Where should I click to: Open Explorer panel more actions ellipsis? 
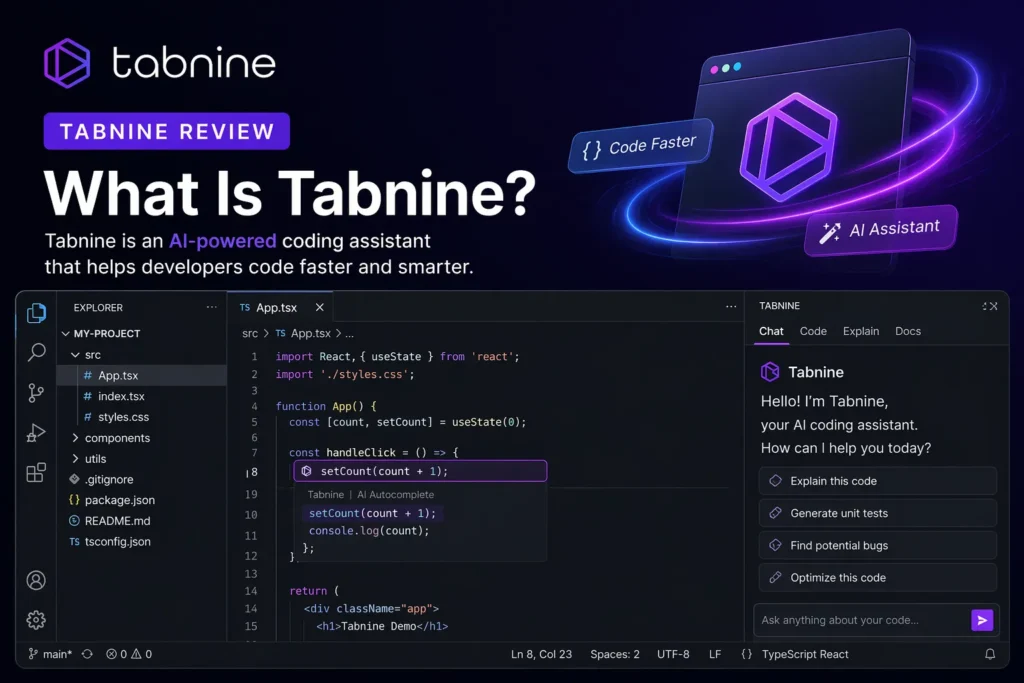pyautogui.click(x=212, y=307)
